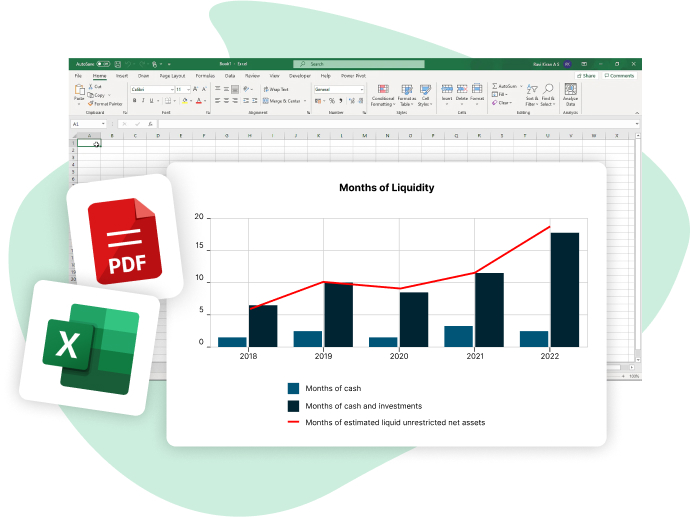690x517 pixels.
Task: Open the Sort & Filter tool
Action: [x=532, y=93]
